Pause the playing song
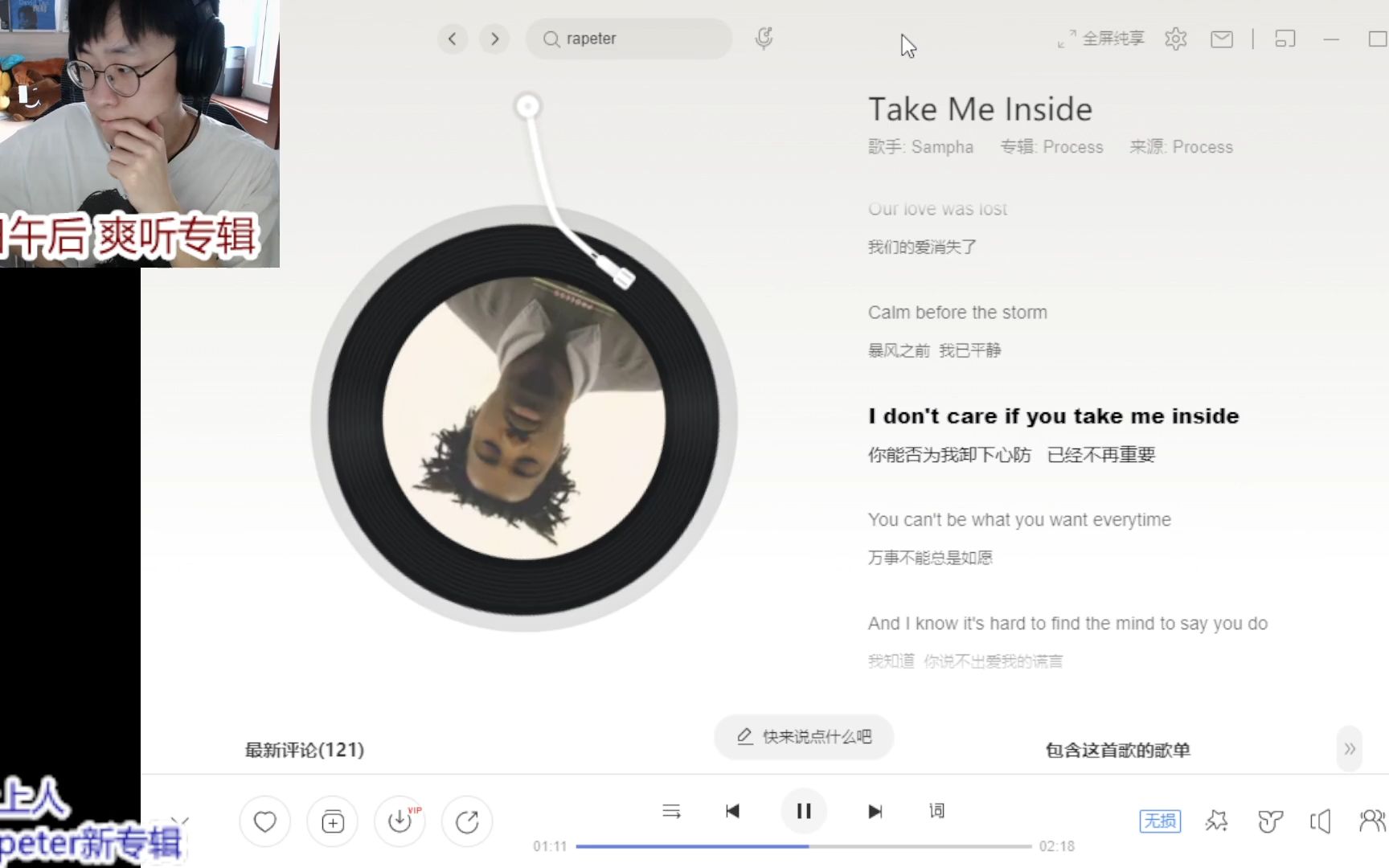 coord(804,811)
